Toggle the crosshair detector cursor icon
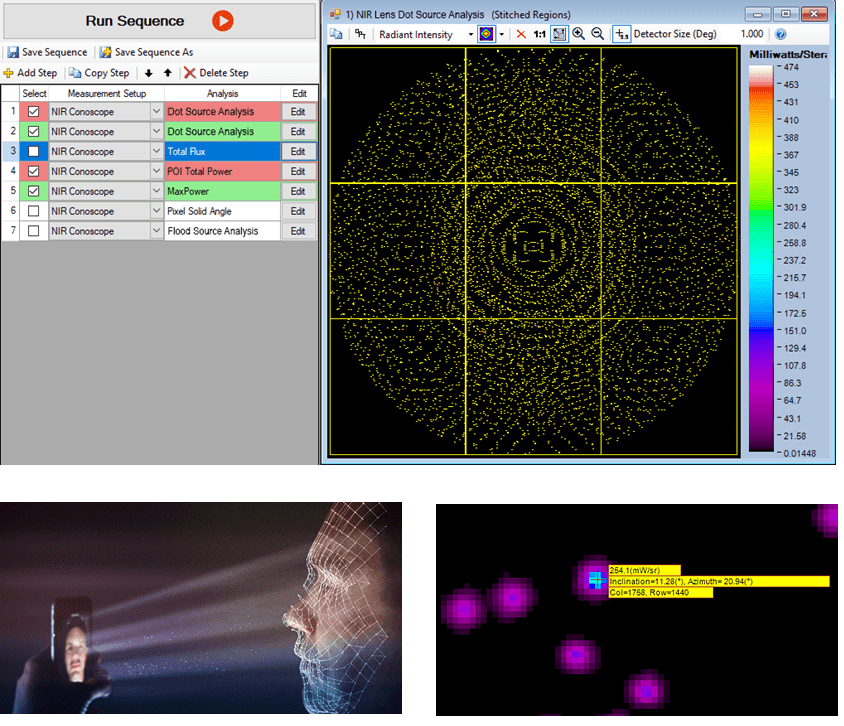 click(x=622, y=34)
